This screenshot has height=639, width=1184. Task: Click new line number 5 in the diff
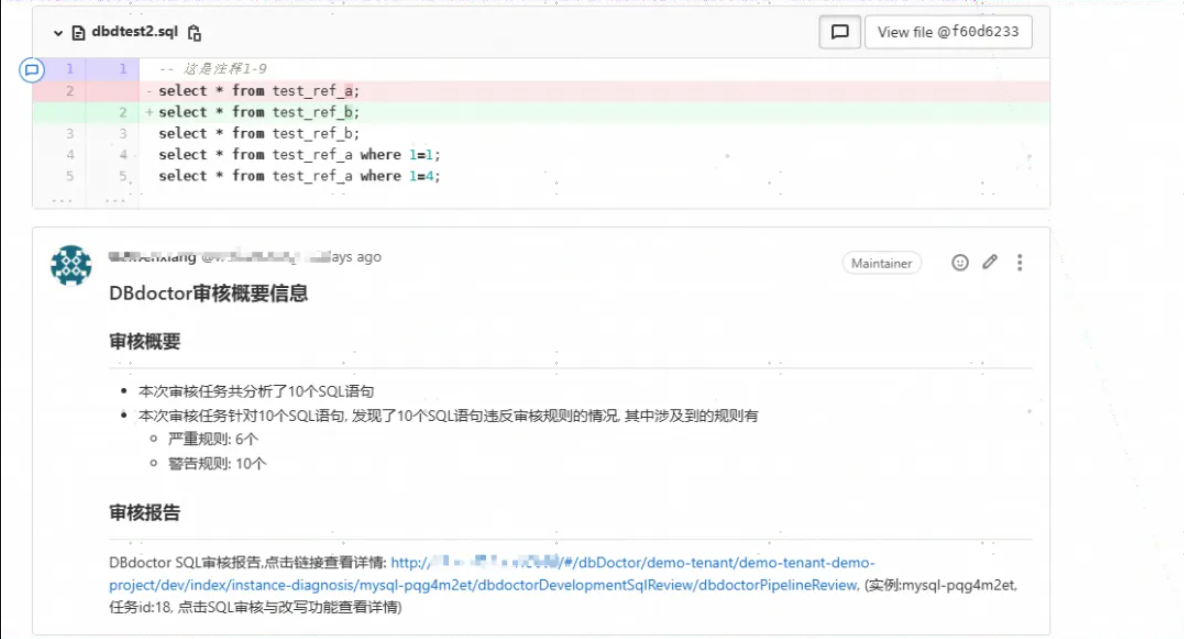click(122, 175)
